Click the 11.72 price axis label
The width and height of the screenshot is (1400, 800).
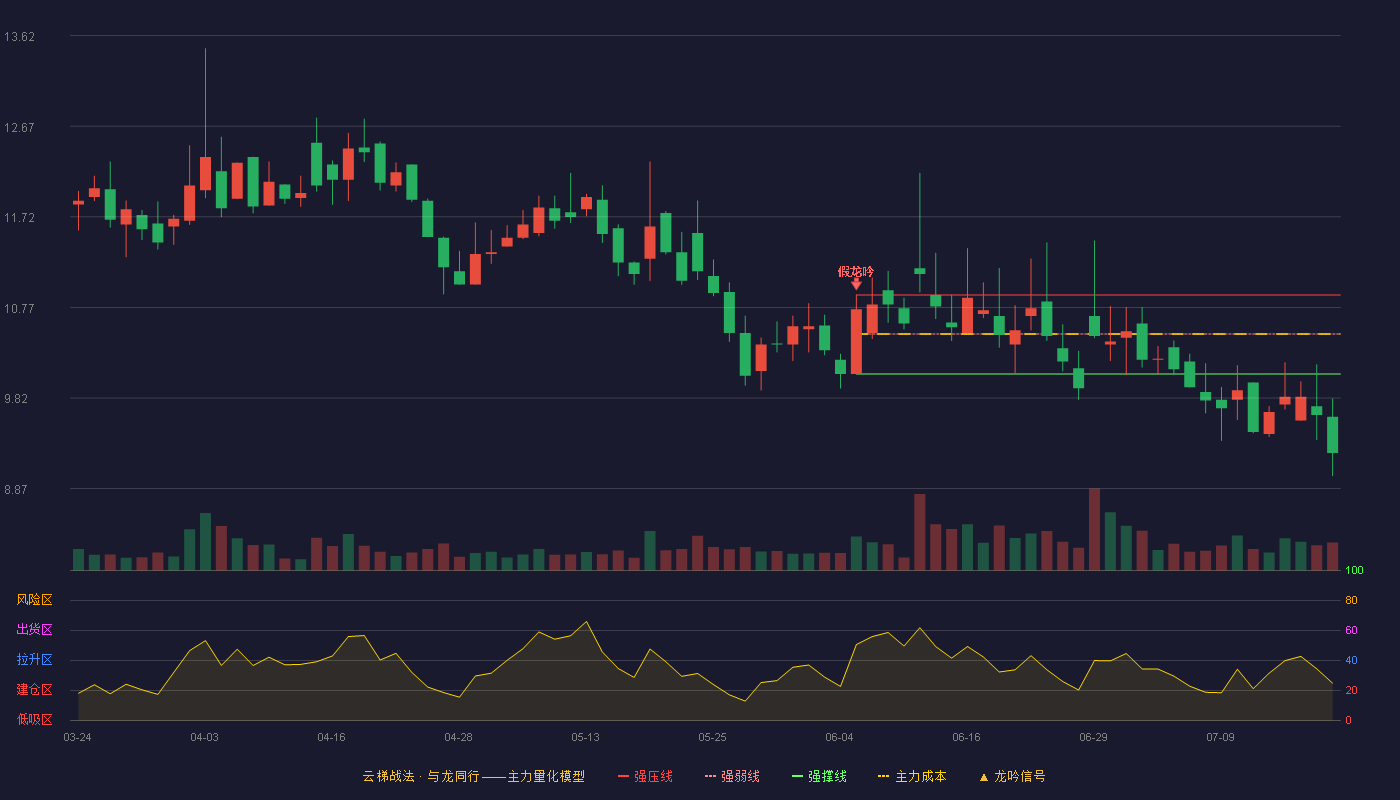tap(20, 218)
